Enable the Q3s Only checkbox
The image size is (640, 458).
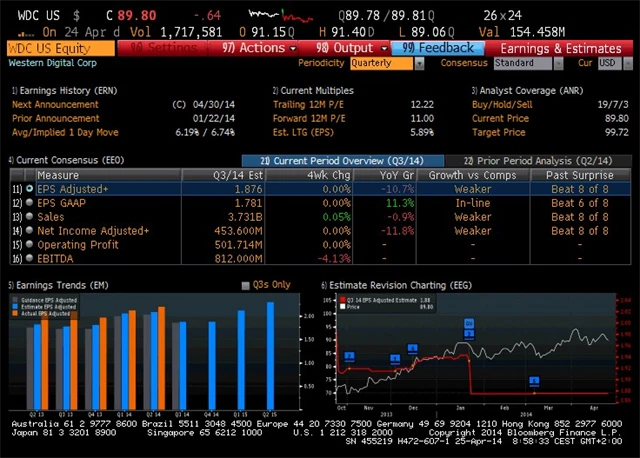coord(246,285)
